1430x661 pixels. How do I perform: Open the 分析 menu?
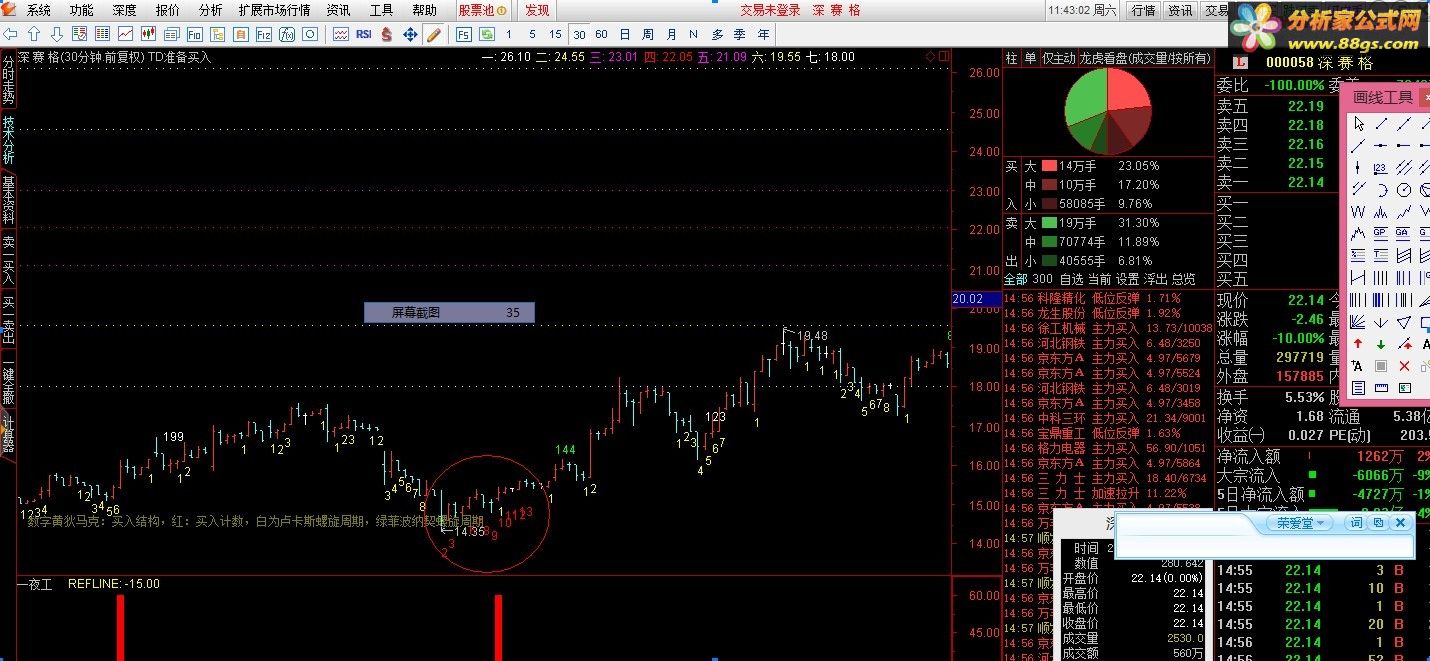pos(210,10)
